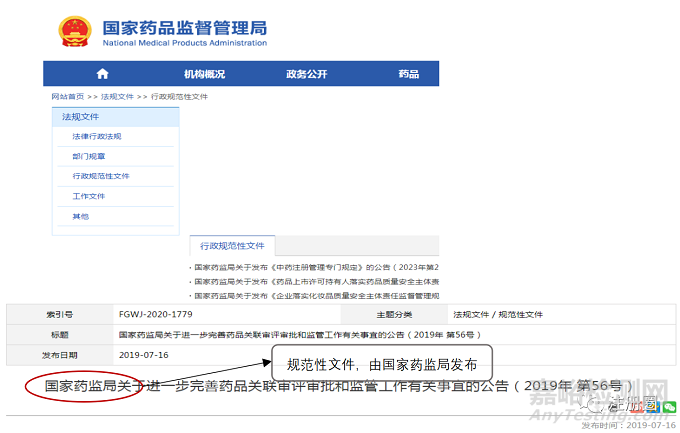The image size is (680, 433).
Task: Click the green WeChat icon at bottom right
Action: [667, 407]
